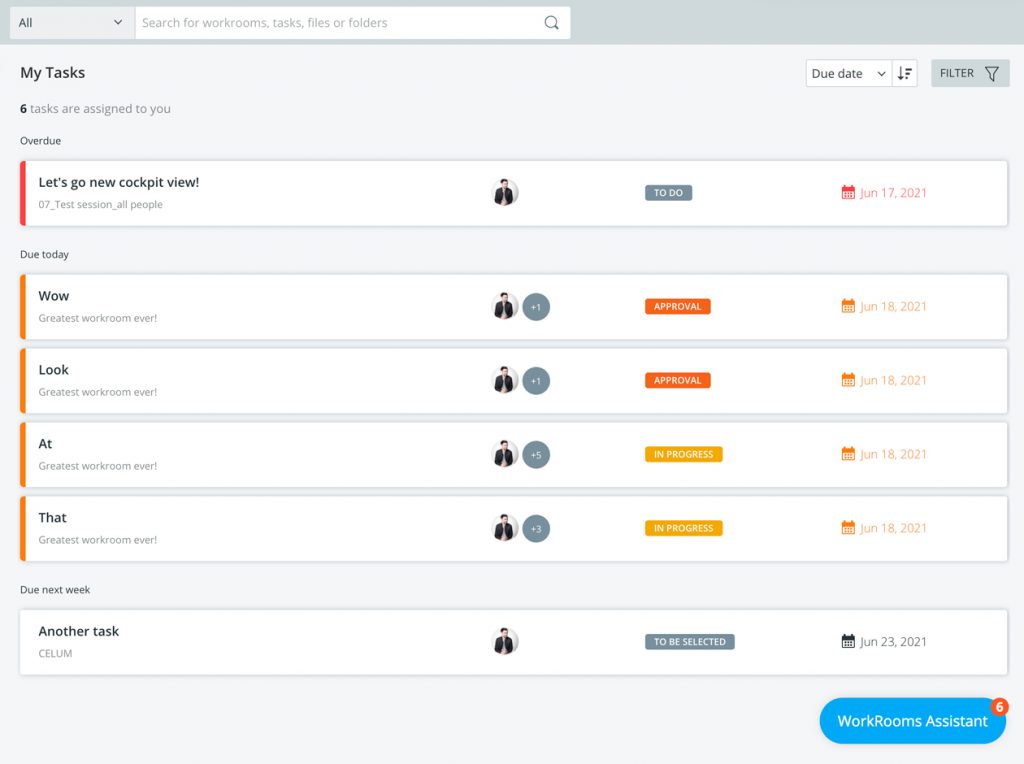Viewport: 1024px width, 764px height.
Task: Click calendar icon for Jun 17, 2021
Action: pos(848,193)
